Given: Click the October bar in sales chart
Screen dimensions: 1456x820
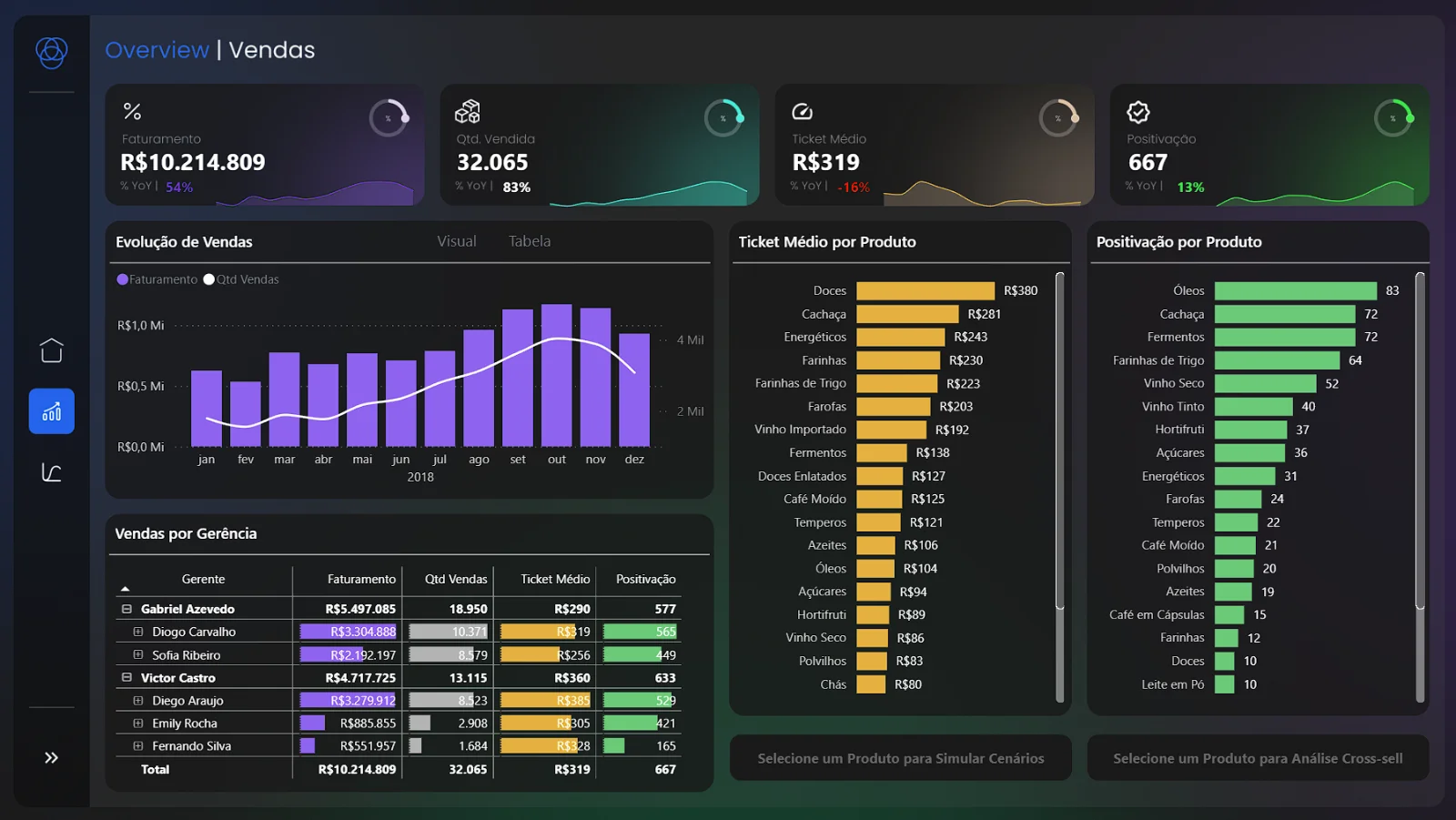Looking at the screenshot, I should pyautogui.click(x=556, y=375).
